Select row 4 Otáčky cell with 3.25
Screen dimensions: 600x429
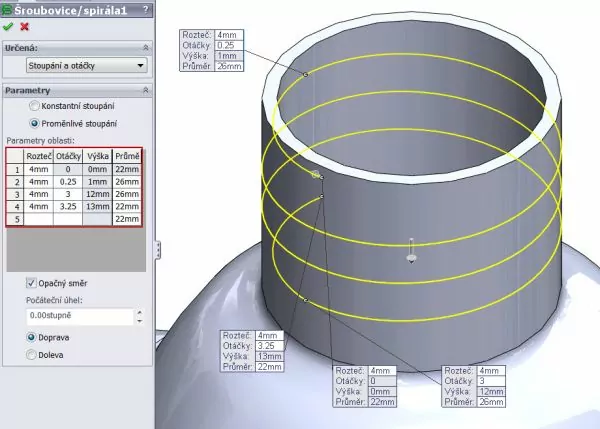tap(69, 205)
